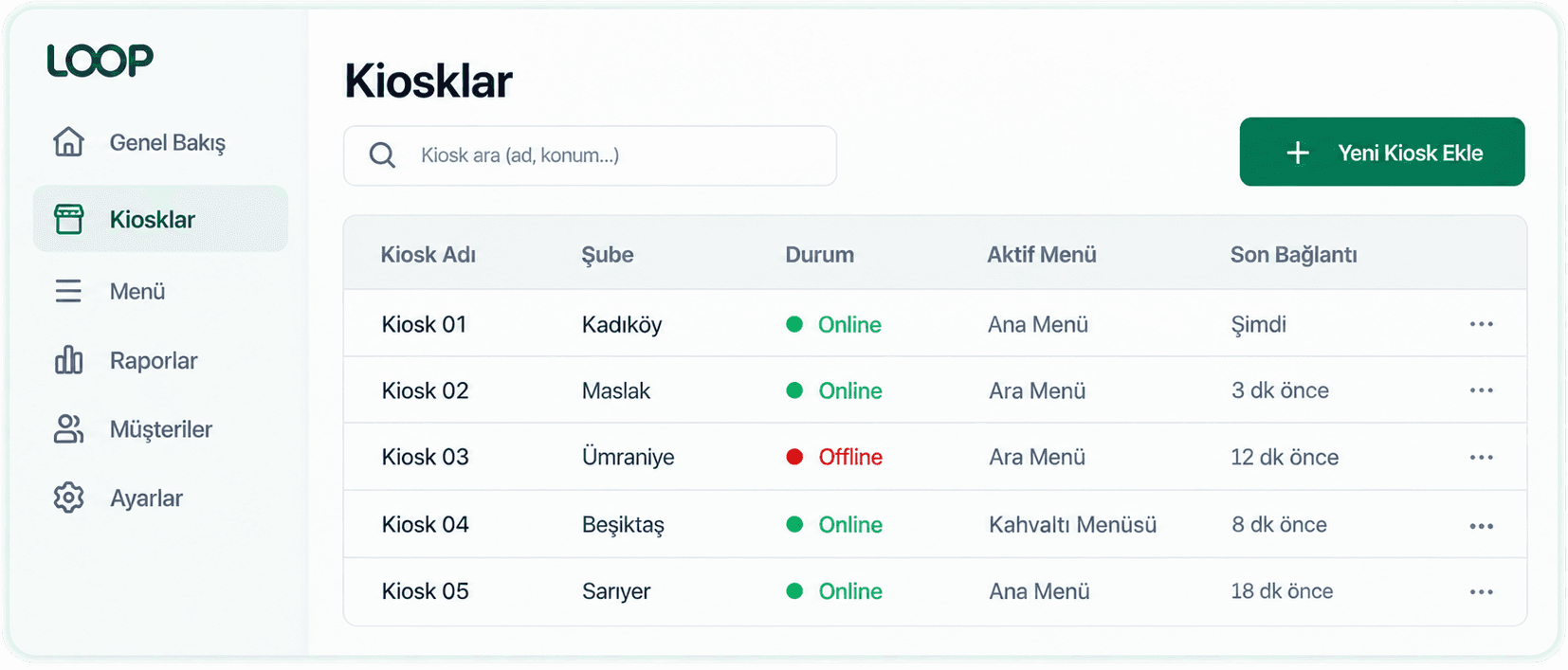Click the Yeni Kiosk Ekle button
1568x670 pixels.
click(1382, 152)
